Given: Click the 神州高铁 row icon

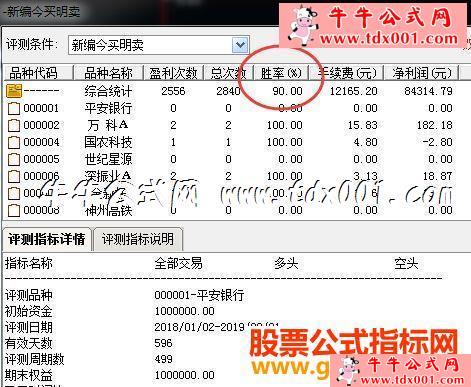Looking at the screenshot, I should [14, 210].
